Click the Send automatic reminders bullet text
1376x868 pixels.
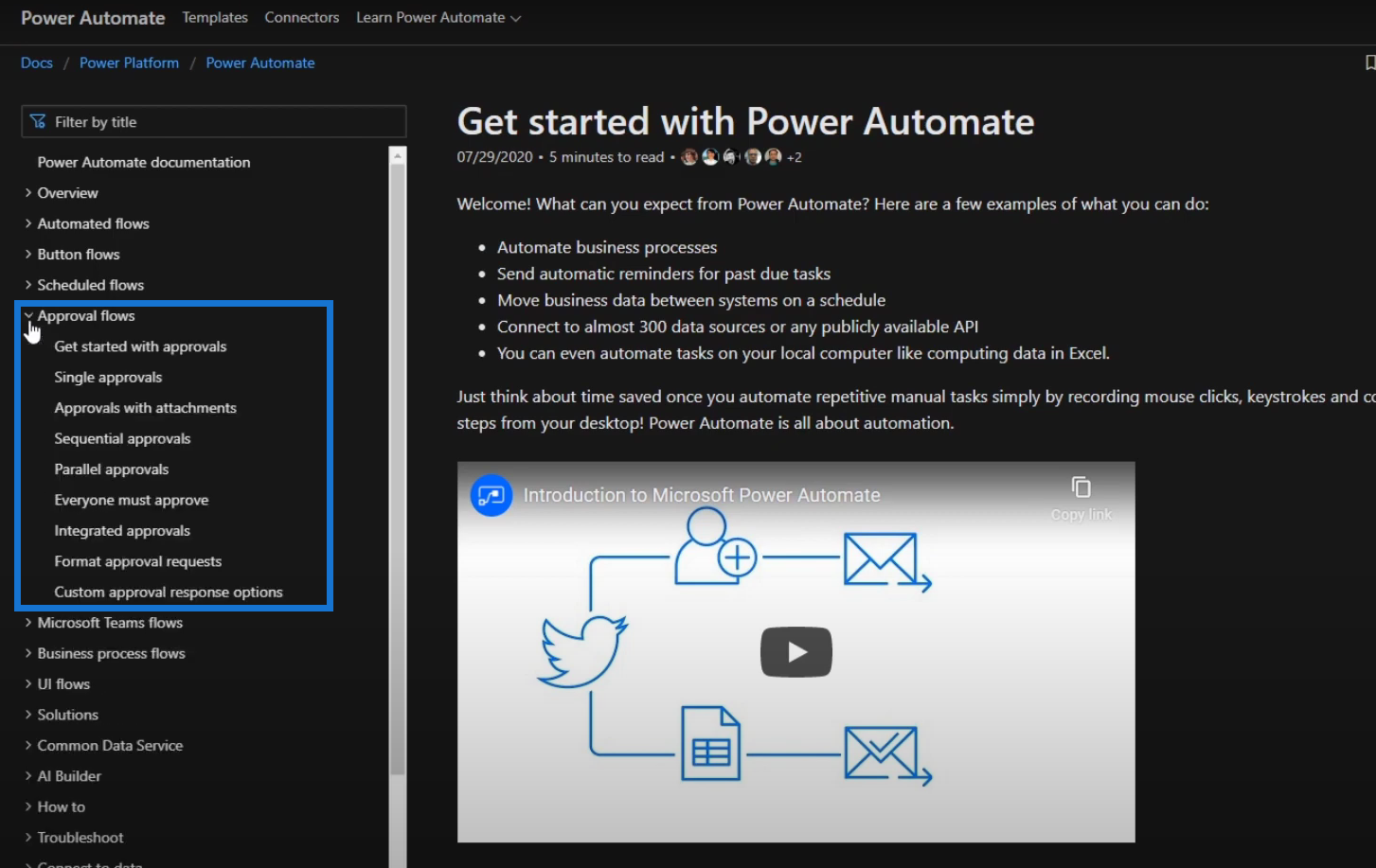click(663, 274)
